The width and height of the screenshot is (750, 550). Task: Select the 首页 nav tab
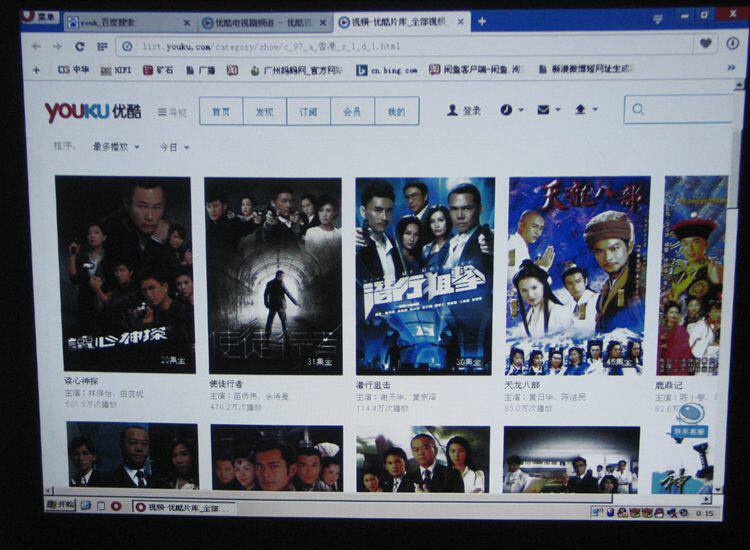tap(221, 112)
